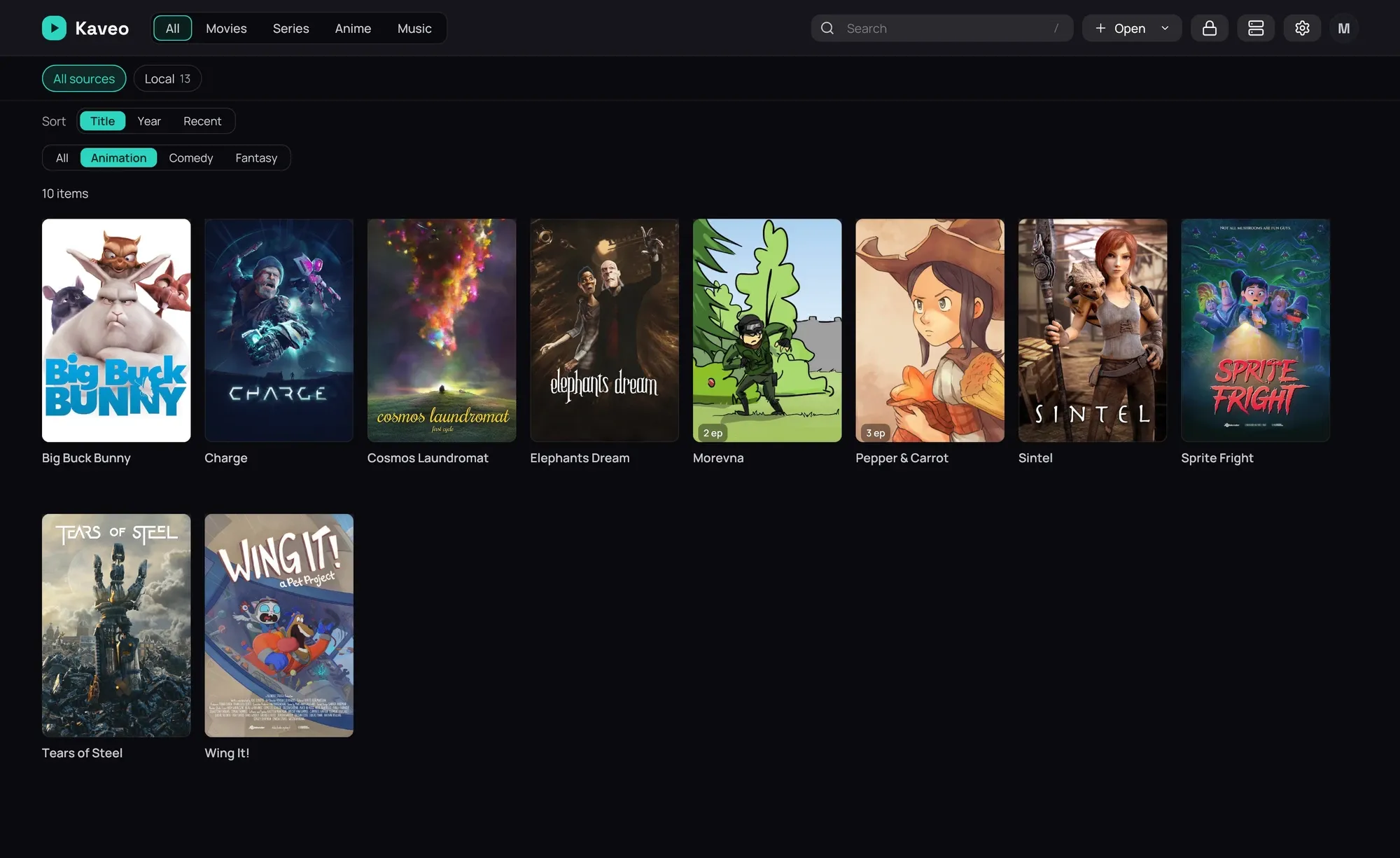Sort items by Title
This screenshot has width=1400, height=858.
point(102,120)
